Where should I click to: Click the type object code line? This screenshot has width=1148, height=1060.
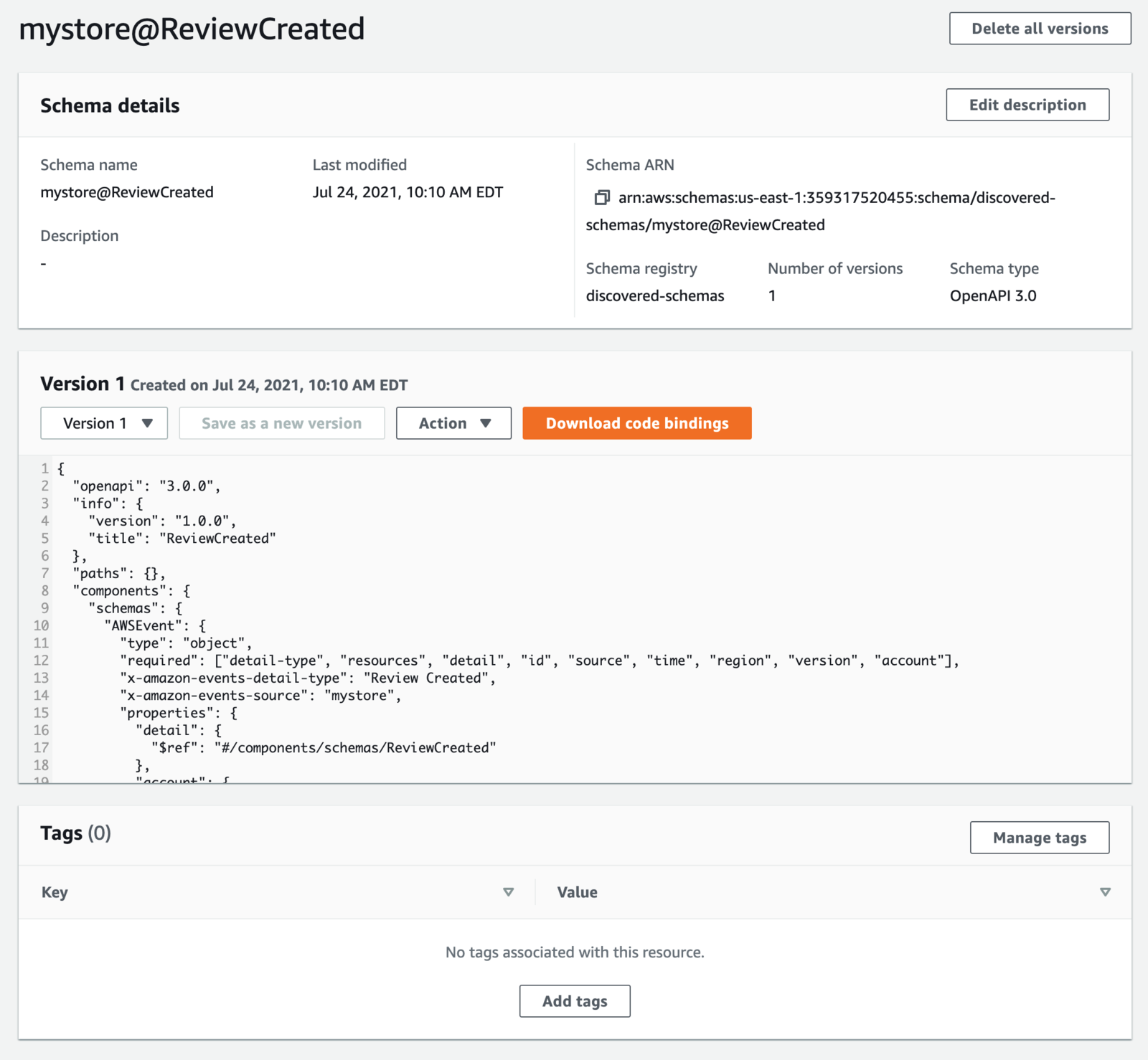[186, 643]
